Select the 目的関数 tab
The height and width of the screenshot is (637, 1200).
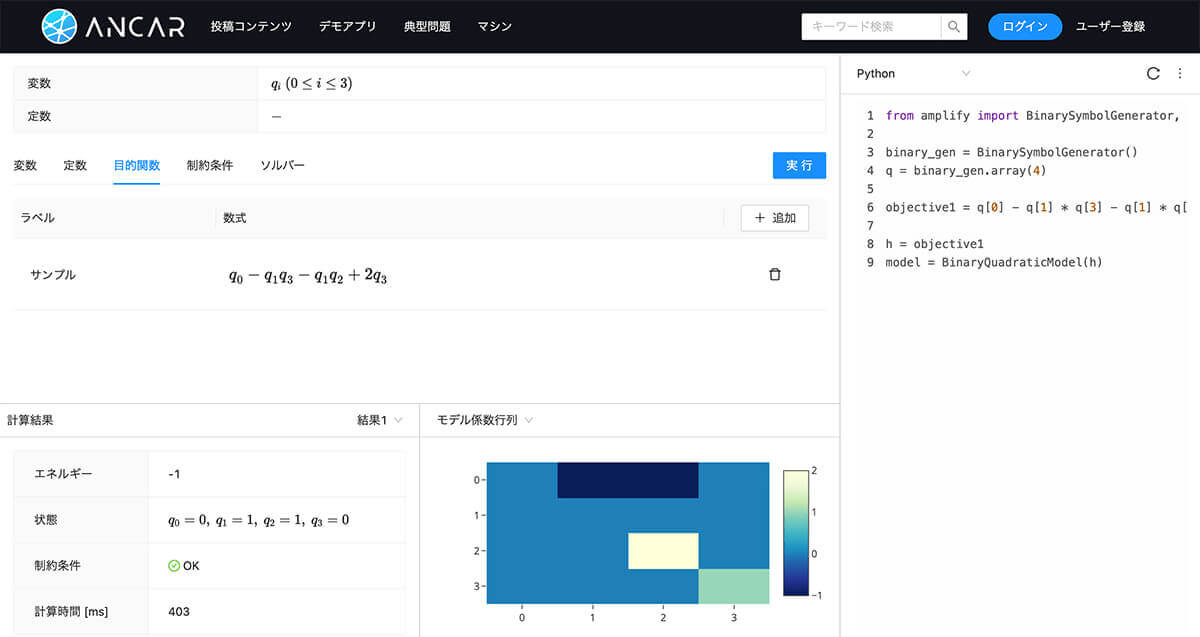click(x=136, y=165)
